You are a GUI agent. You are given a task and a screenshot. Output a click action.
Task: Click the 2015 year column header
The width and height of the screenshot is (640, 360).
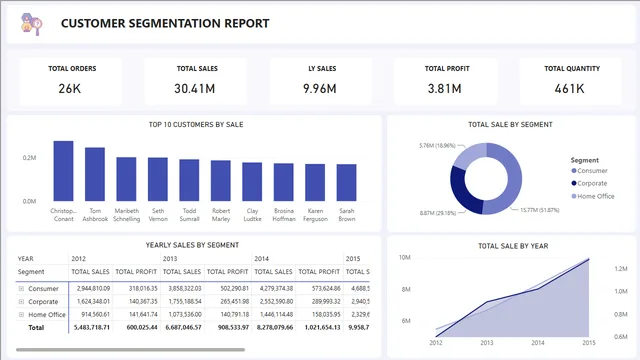pyautogui.click(x=353, y=259)
